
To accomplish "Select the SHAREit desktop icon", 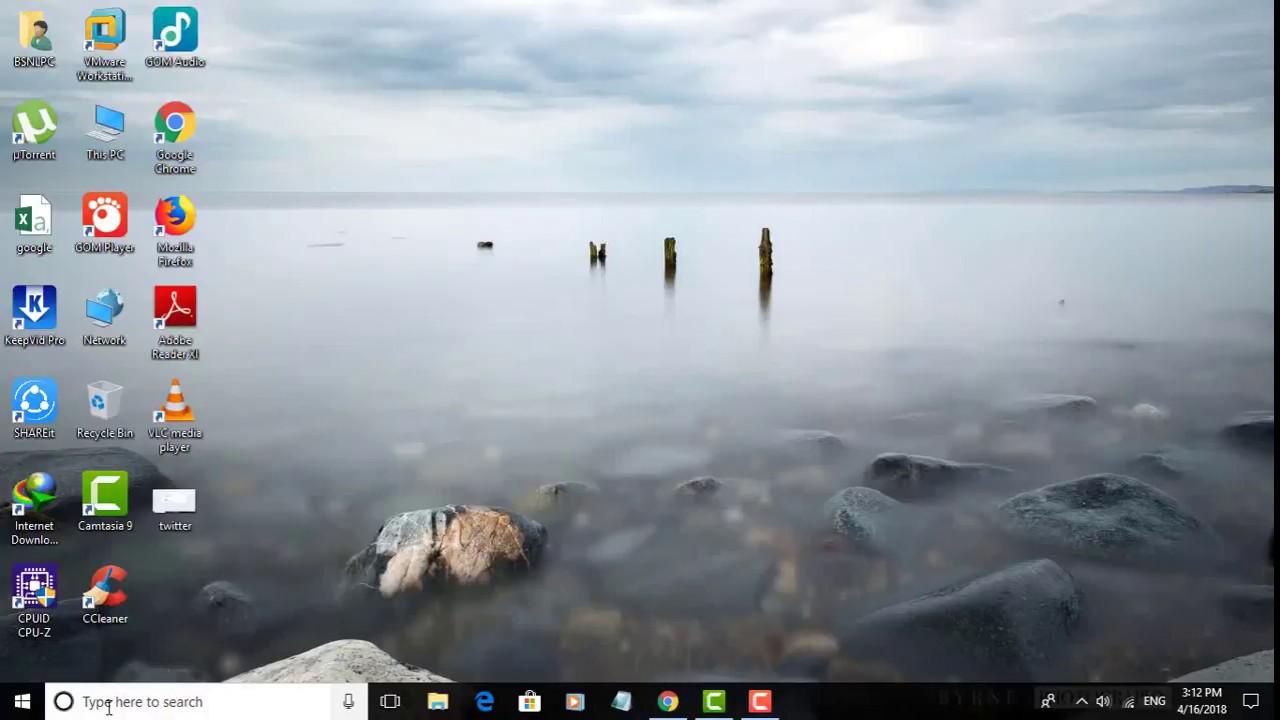I will [x=34, y=410].
